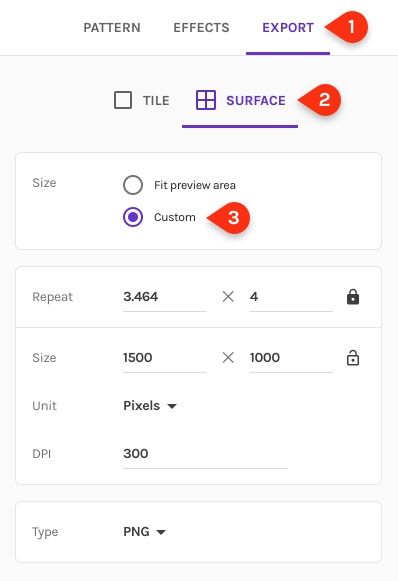Click the Size width field 1500
The height and width of the screenshot is (581, 398).
click(x=164, y=358)
